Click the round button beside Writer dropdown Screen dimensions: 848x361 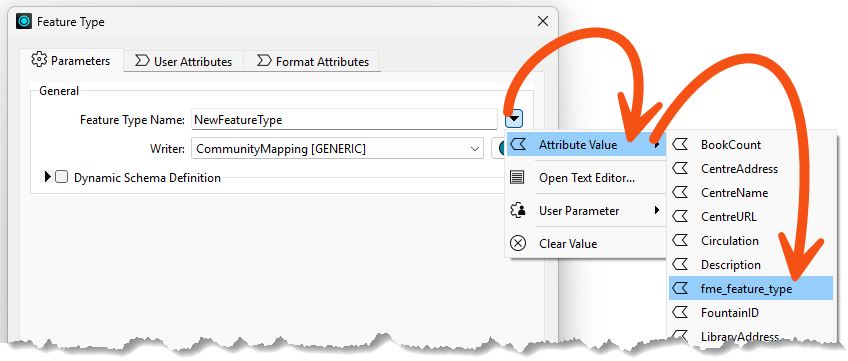coord(499,148)
